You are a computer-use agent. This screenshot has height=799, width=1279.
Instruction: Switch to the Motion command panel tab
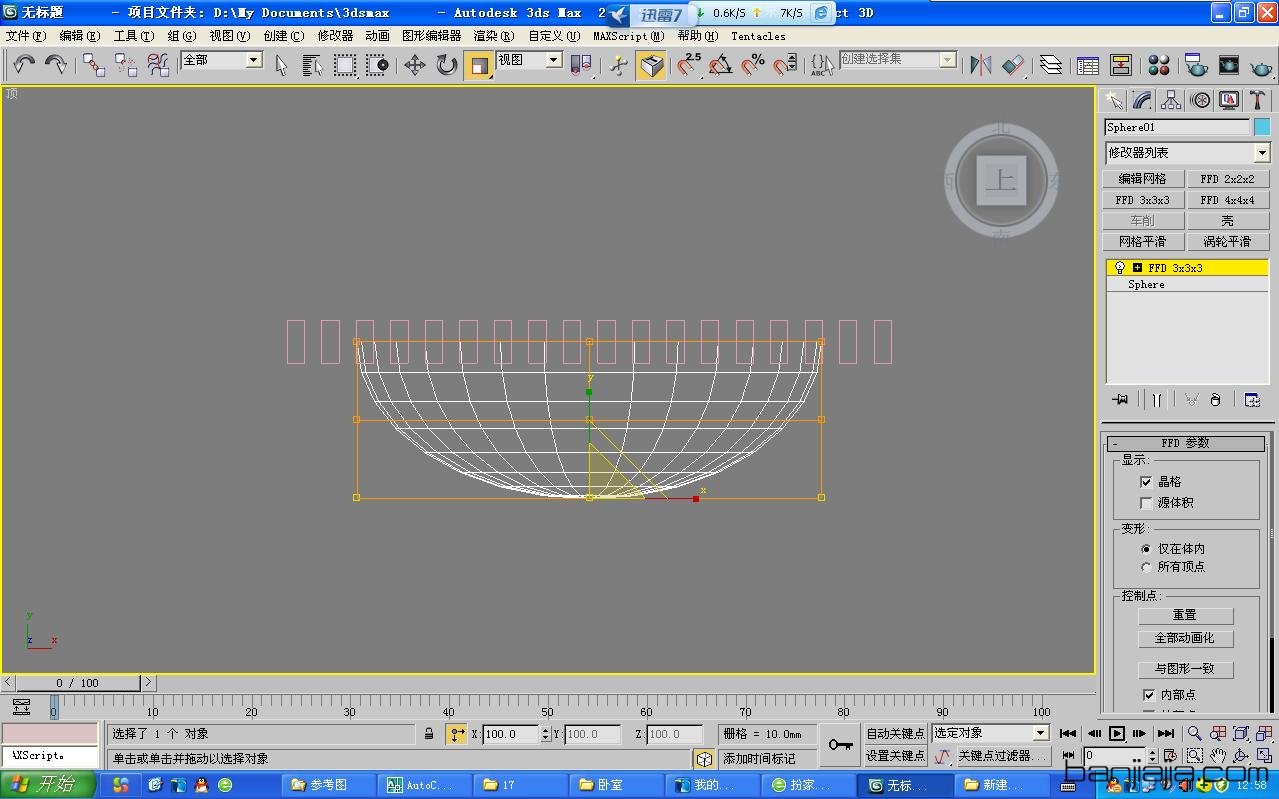pyautogui.click(x=1200, y=100)
